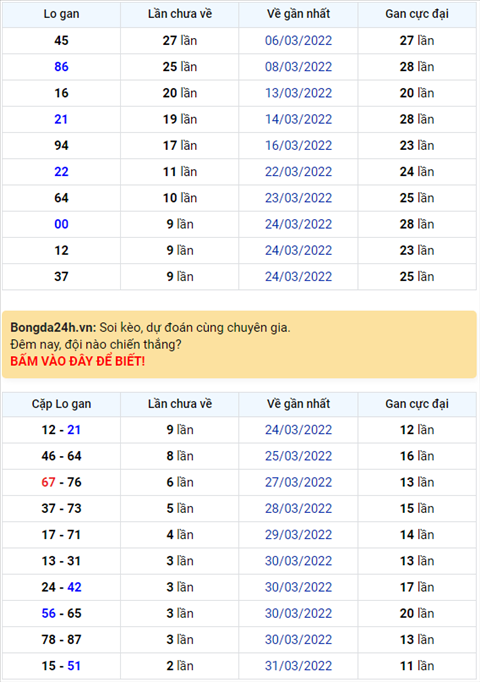Click the Gan cực đại header in the top table

(x=417, y=14)
